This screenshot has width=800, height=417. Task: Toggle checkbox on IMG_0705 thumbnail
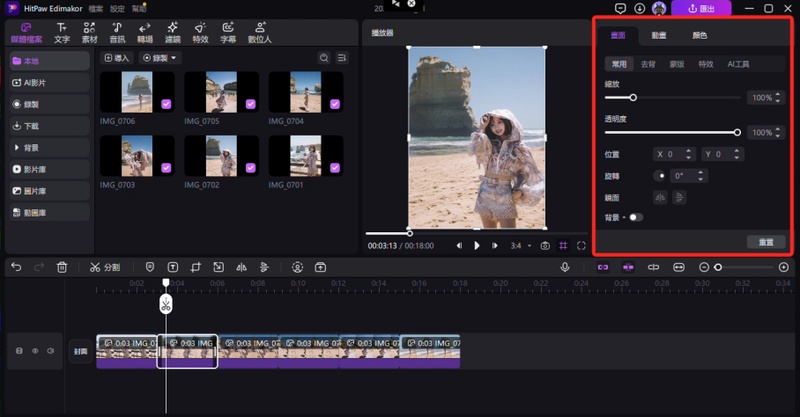tap(251, 104)
